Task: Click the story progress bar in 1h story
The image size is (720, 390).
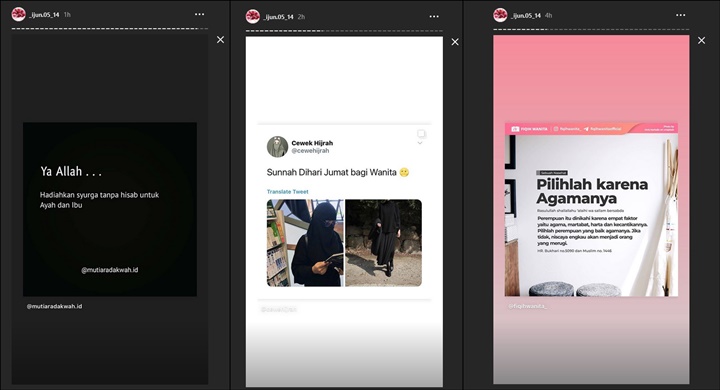Action: [109, 29]
